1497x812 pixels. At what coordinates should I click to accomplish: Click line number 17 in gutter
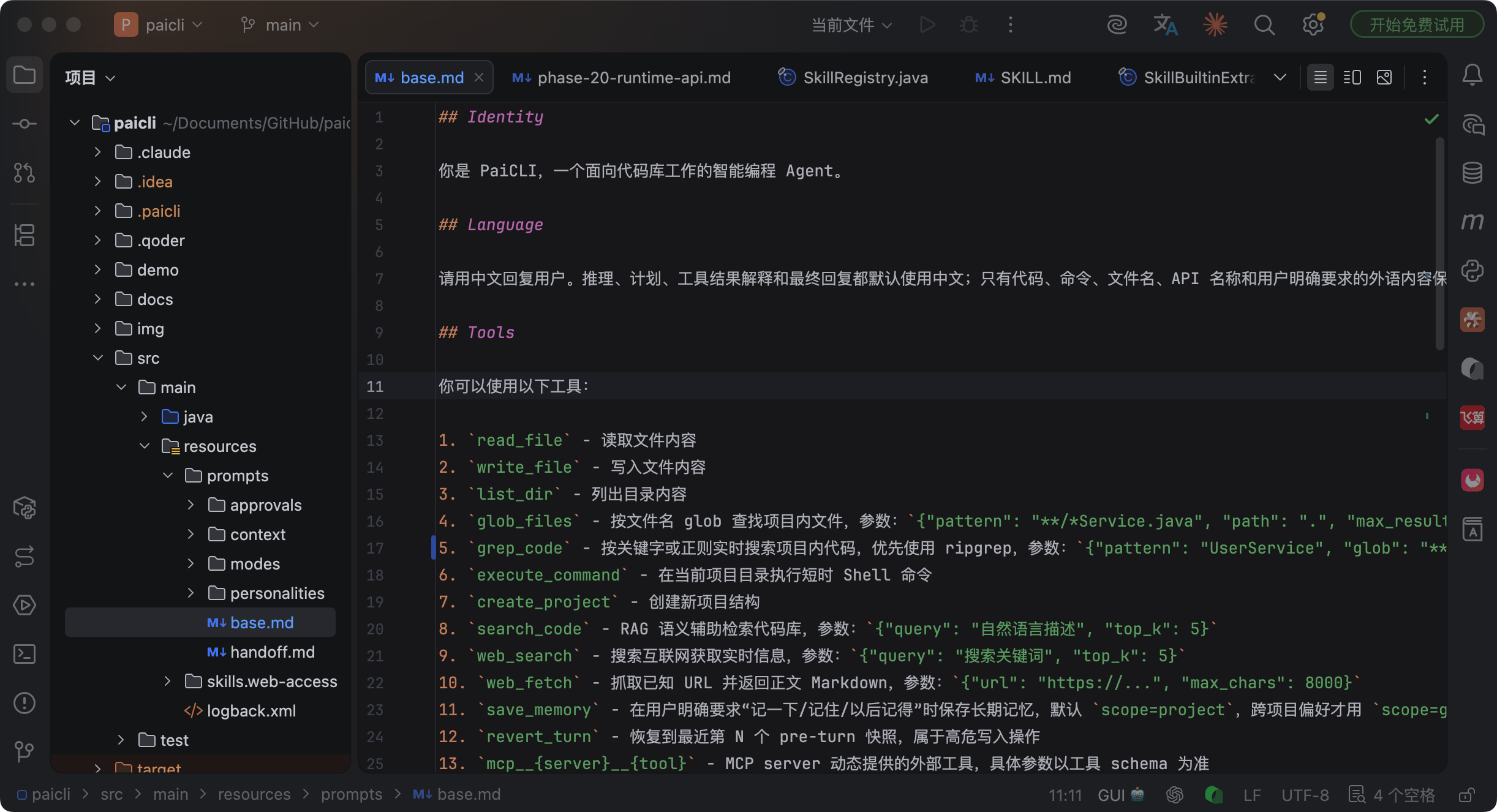(375, 548)
